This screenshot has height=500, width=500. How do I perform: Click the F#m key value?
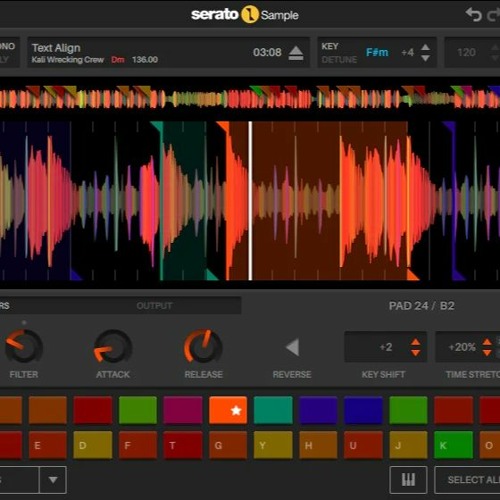377,52
